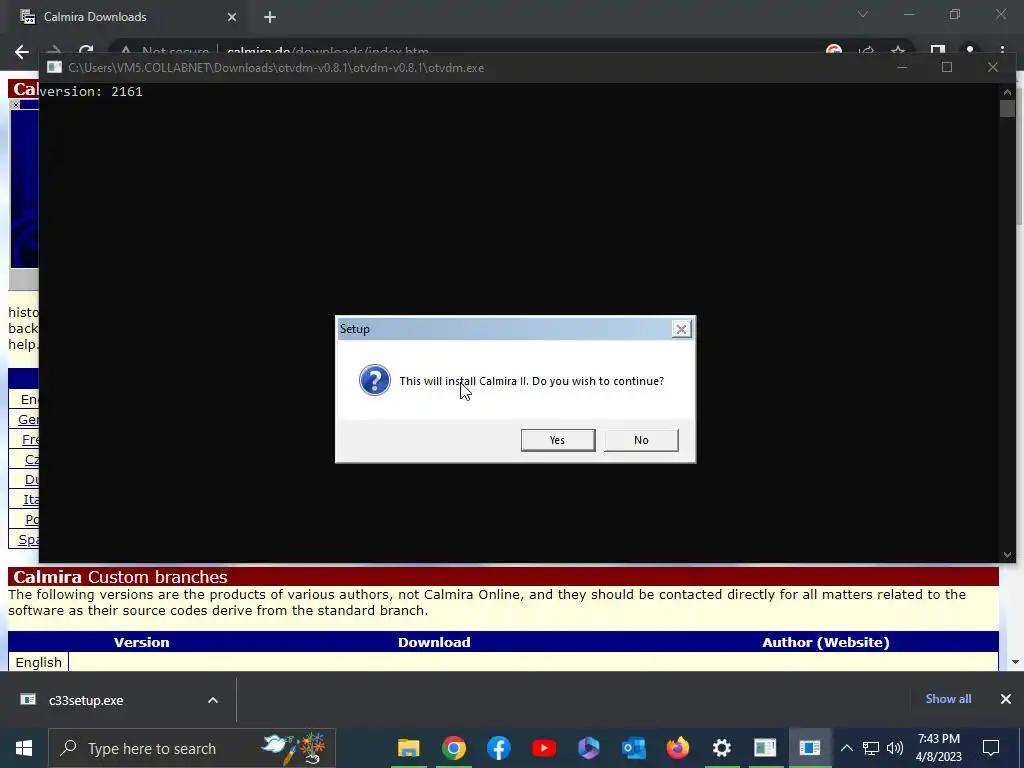Click the blue question mark icon in Setup

pyautogui.click(x=375, y=380)
